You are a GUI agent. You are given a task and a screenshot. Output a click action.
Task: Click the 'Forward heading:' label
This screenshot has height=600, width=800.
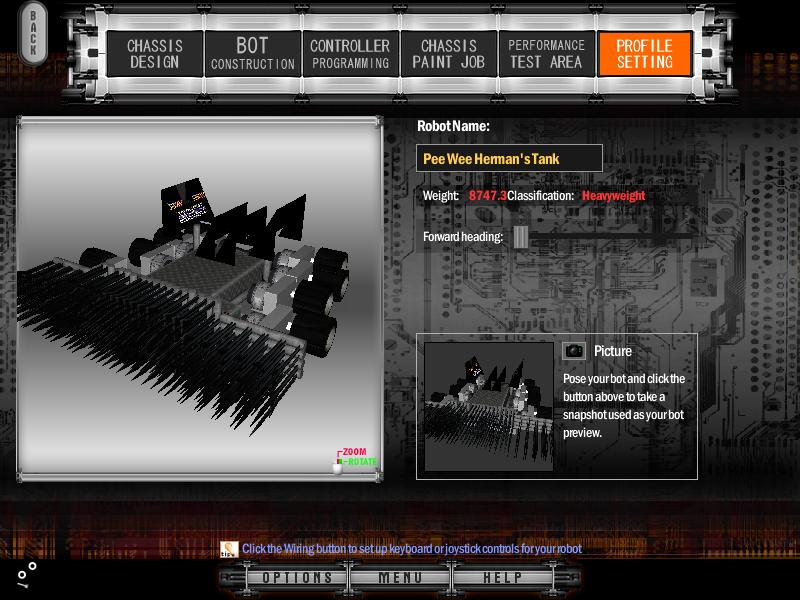pyautogui.click(x=463, y=237)
